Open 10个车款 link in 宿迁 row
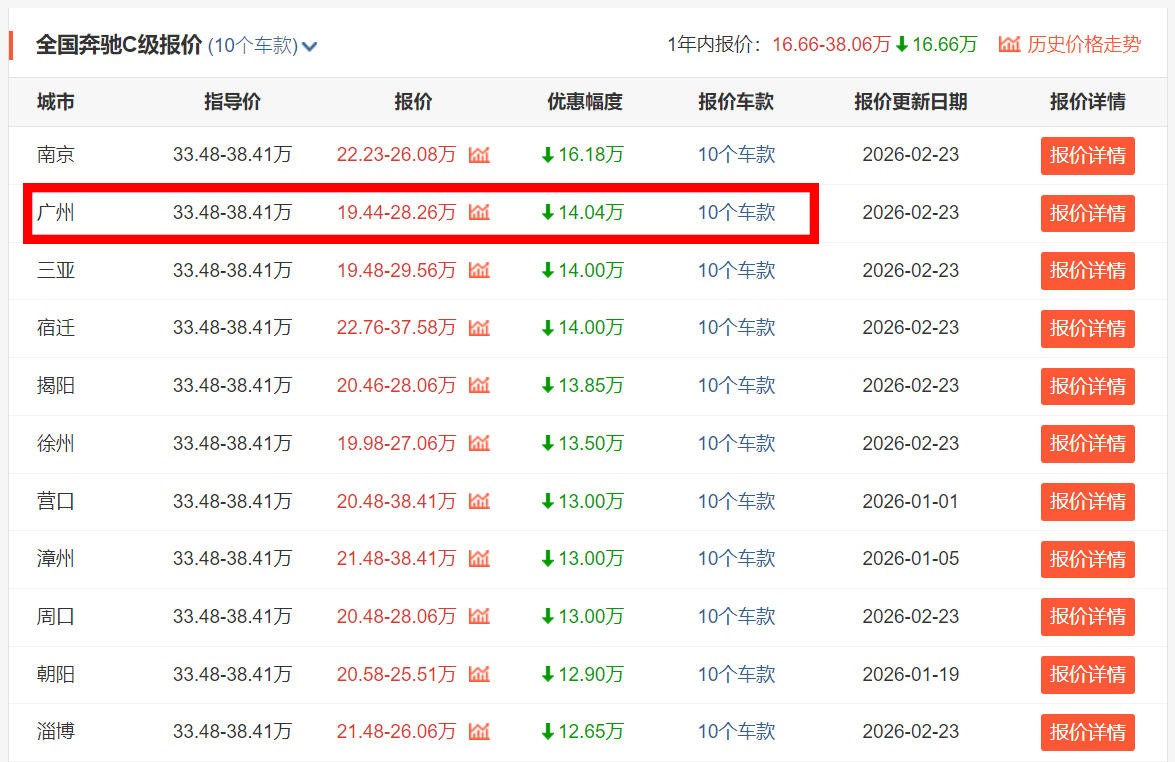The image size is (1175, 762). tap(737, 328)
